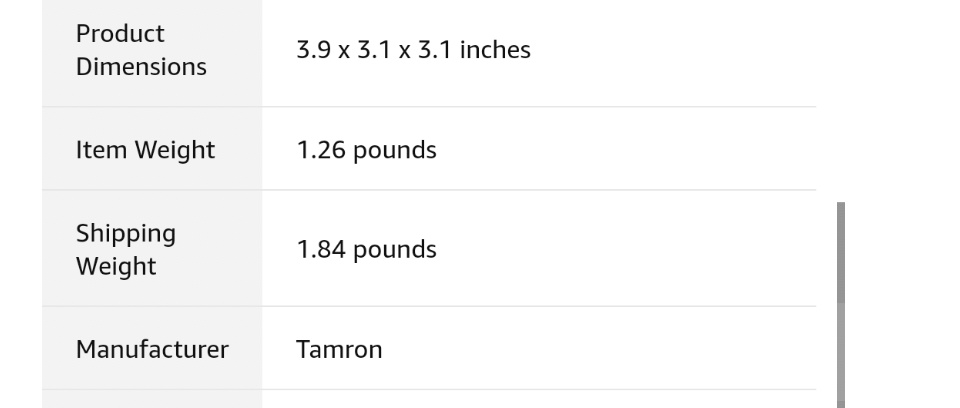Click the Manufacturer label
This screenshot has height=408, width=960.
[x=152, y=349]
